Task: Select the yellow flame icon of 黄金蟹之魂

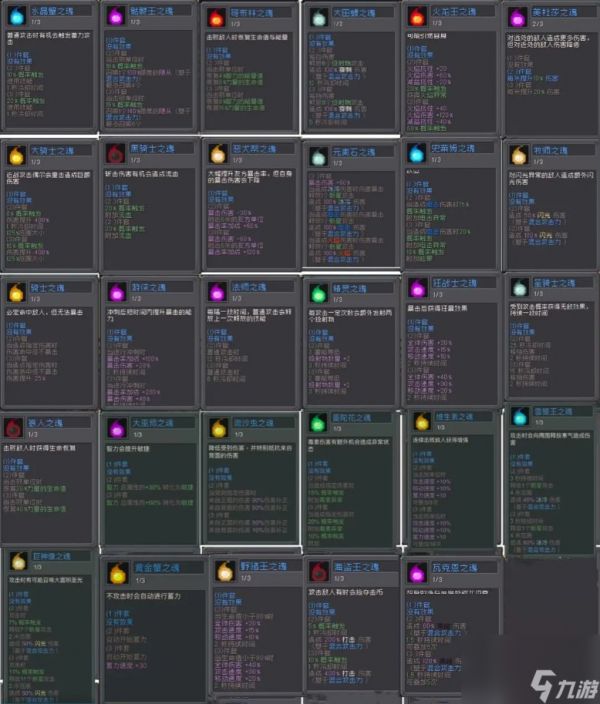Action: point(118,573)
